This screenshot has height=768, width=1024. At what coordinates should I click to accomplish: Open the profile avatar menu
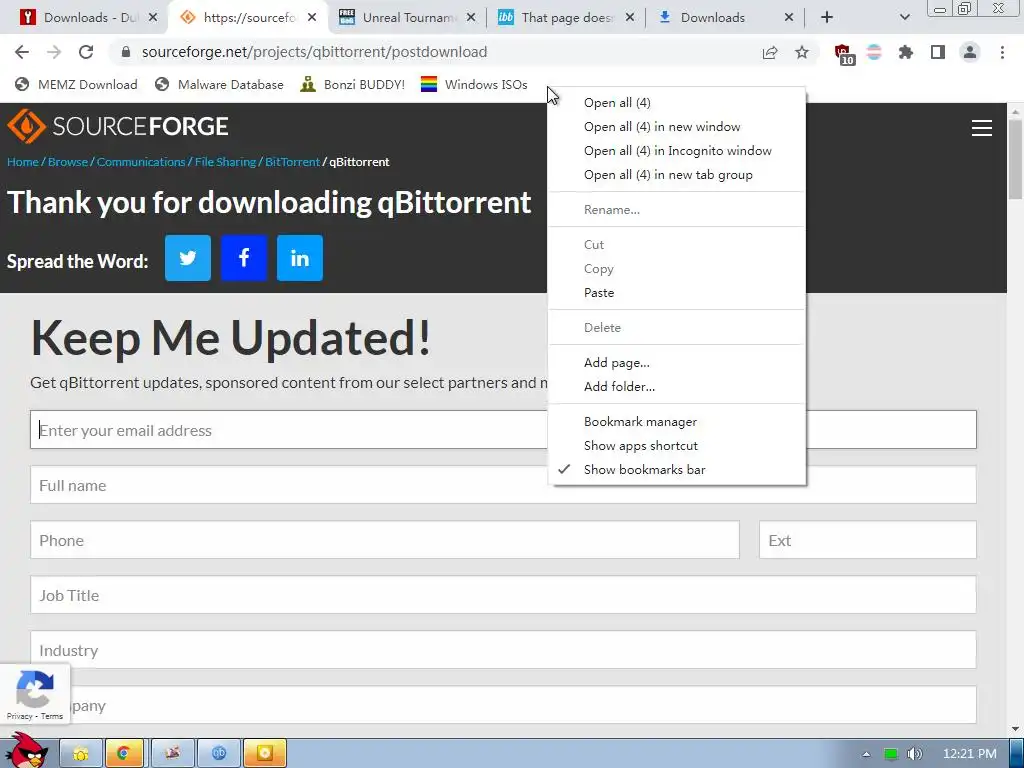pyautogui.click(x=970, y=52)
